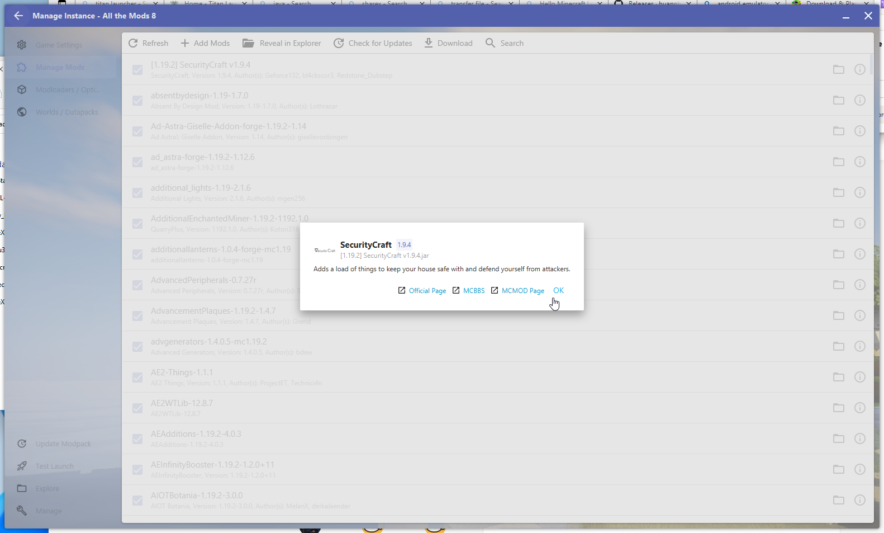Click the Manage wrench icon in sidebar
The height and width of the screenshot is (533, 884).
23,511
